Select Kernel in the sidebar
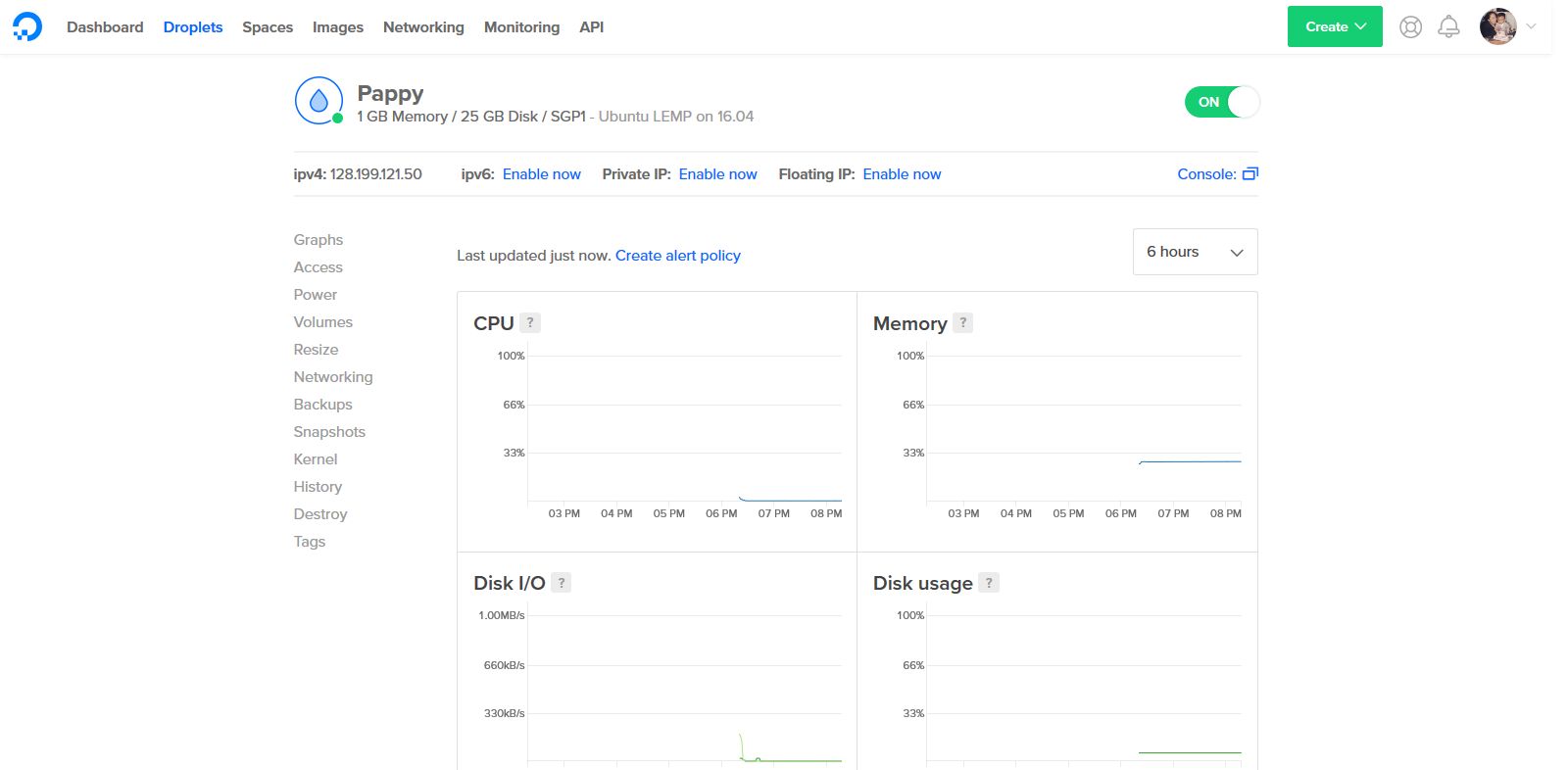Image resolution: width=1568 pixels, height=770 pixels. 316,458
